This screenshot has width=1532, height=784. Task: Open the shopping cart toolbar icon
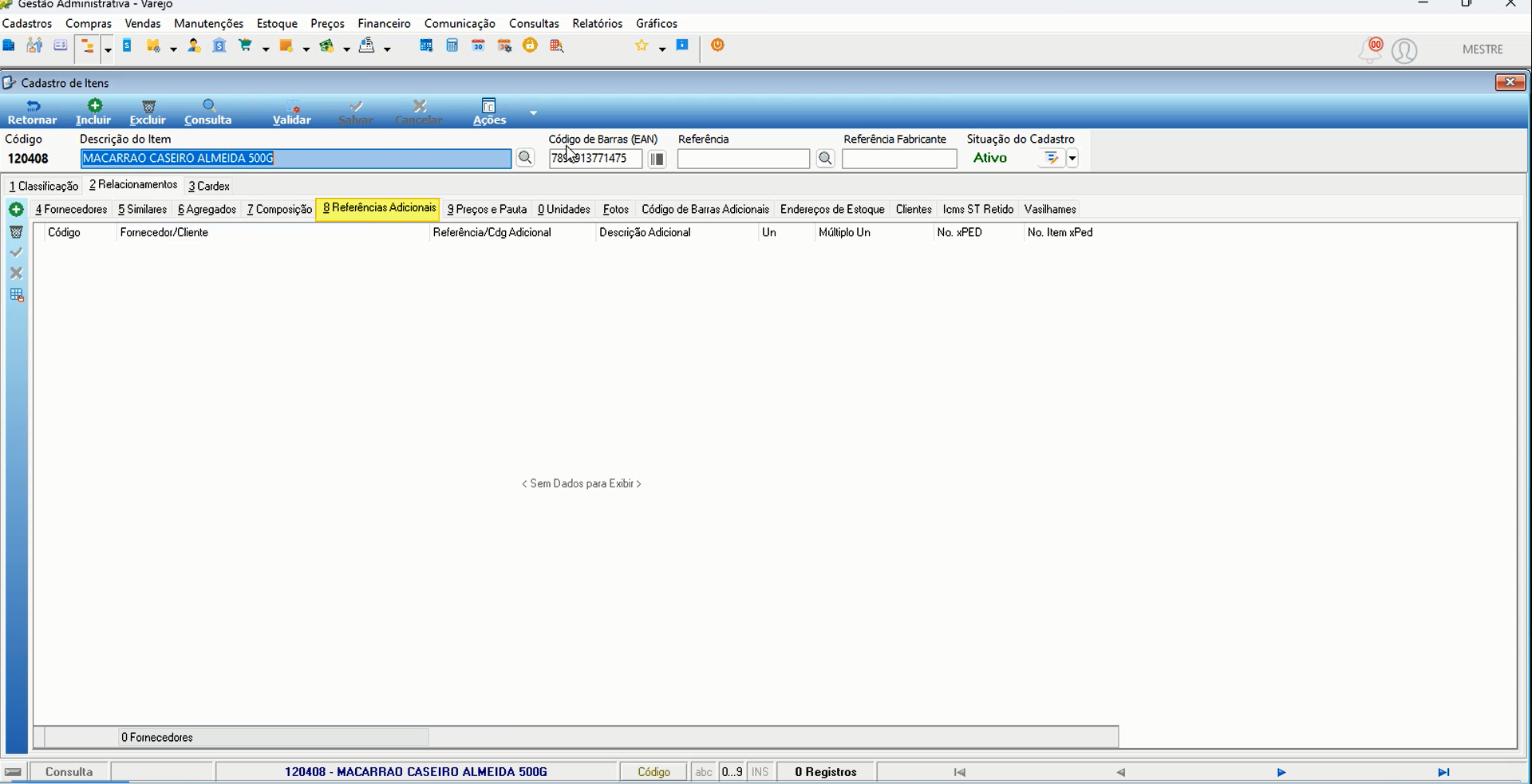point(246,46)
